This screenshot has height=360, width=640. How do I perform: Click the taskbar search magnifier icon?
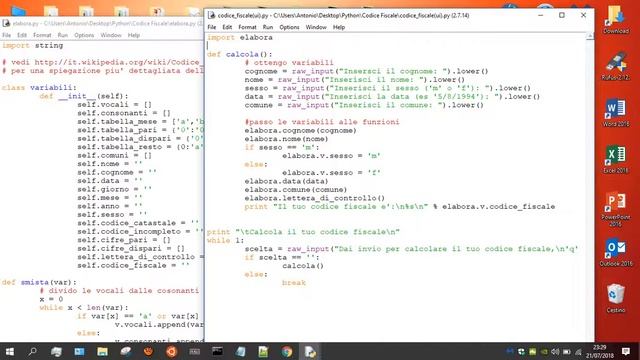[33, 351]
